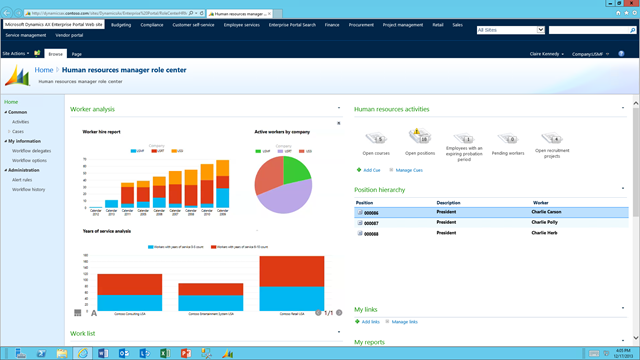Collapse the Common navigation group
Image resolution: width=640 pixels, height=360 pixels.
(6, 112)
